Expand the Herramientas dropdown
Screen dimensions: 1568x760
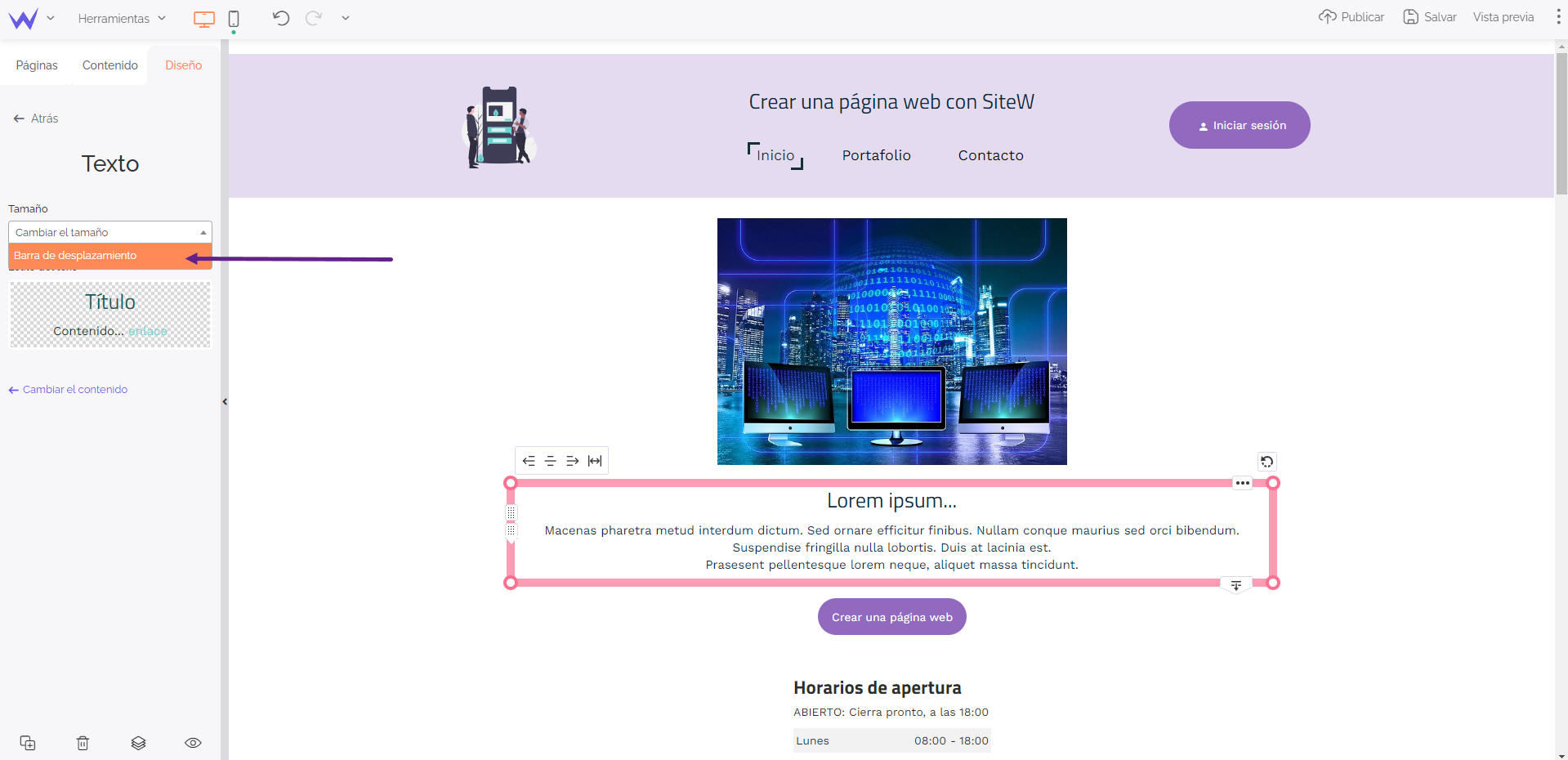tap(122, 18)
